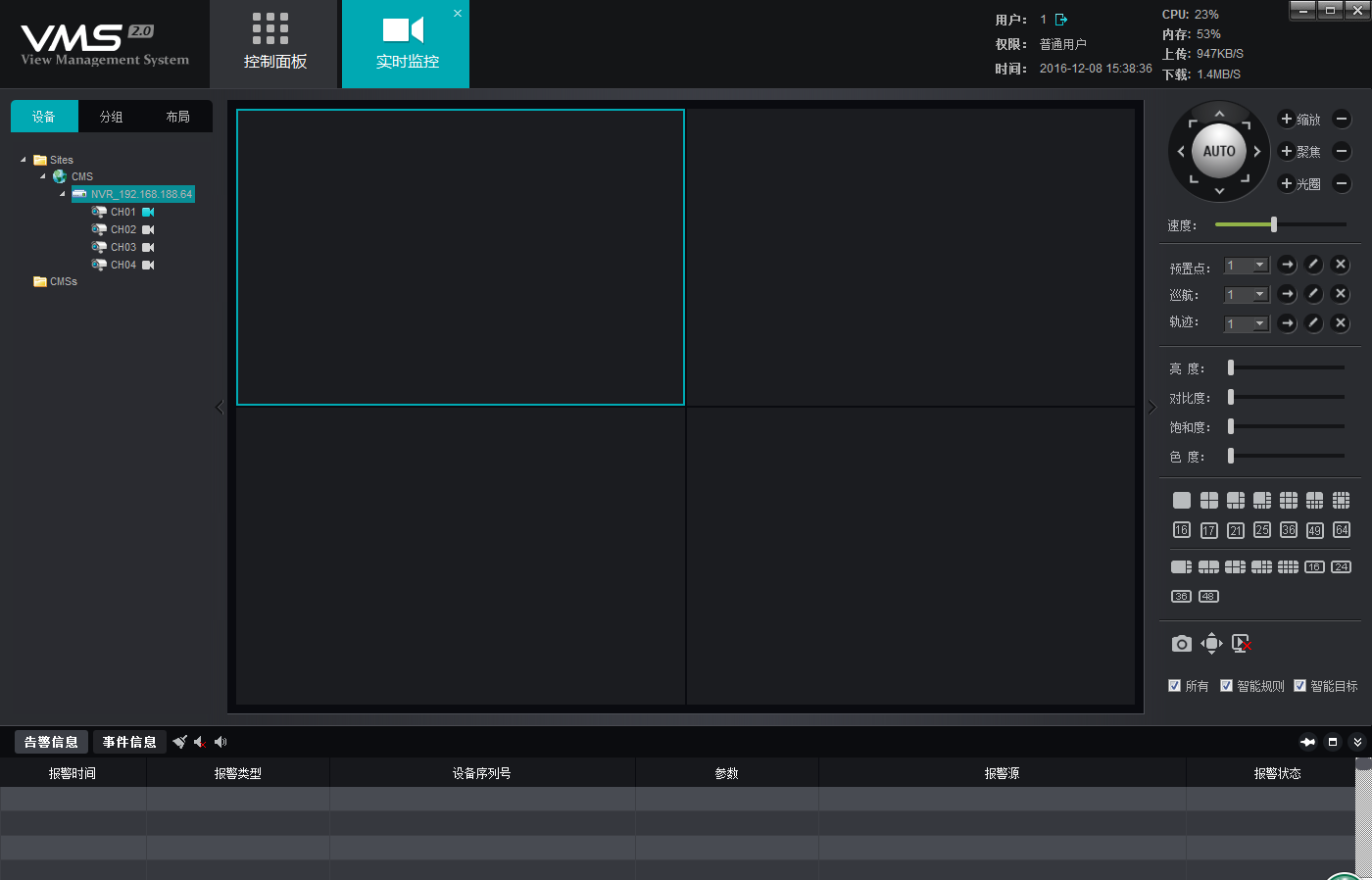Toggle the 智能规则 checkbox
The image size is (1372, 880).
pyautogui.click(x=1226, y=685)
